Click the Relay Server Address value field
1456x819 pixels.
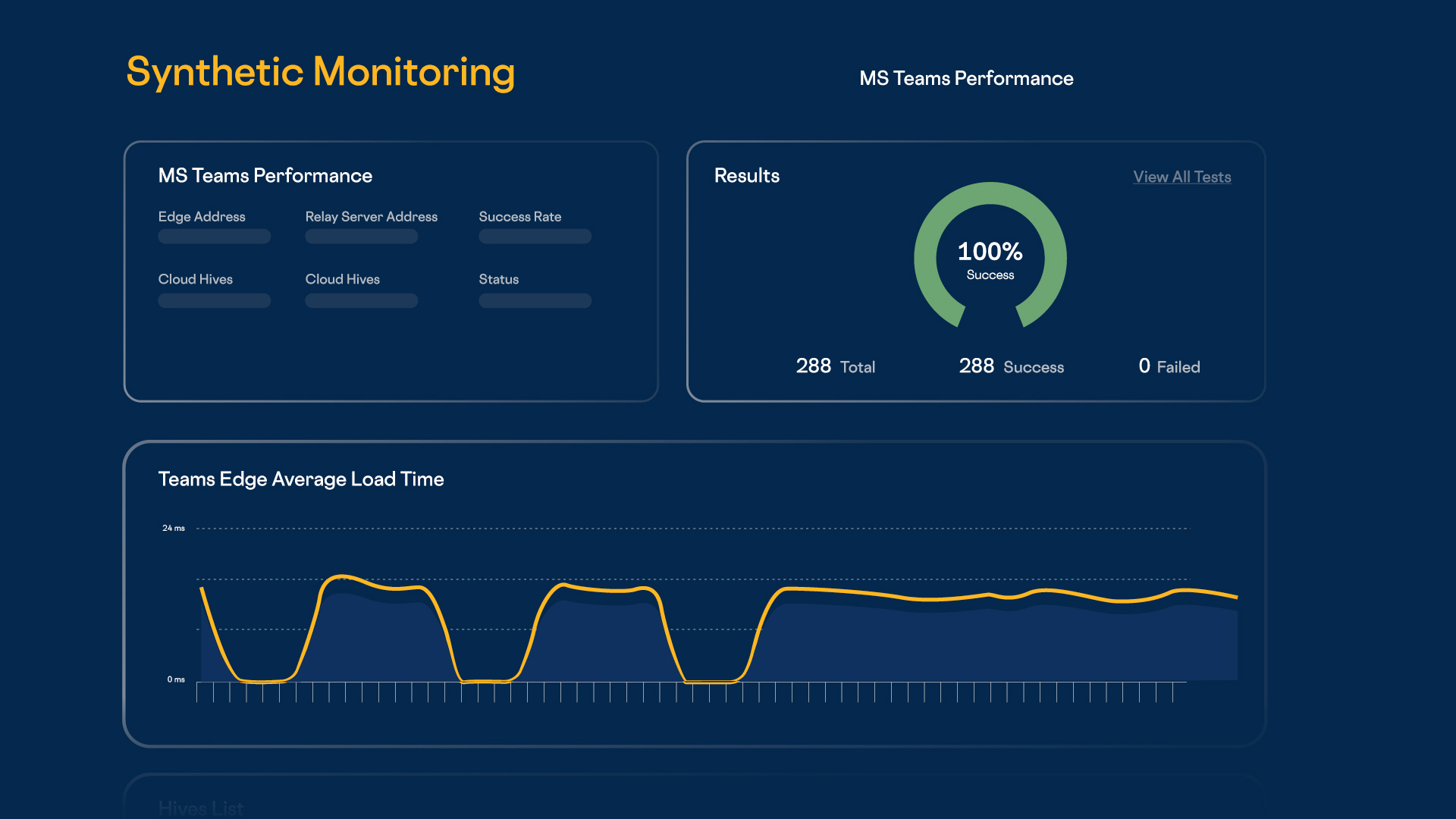[361, 237]
